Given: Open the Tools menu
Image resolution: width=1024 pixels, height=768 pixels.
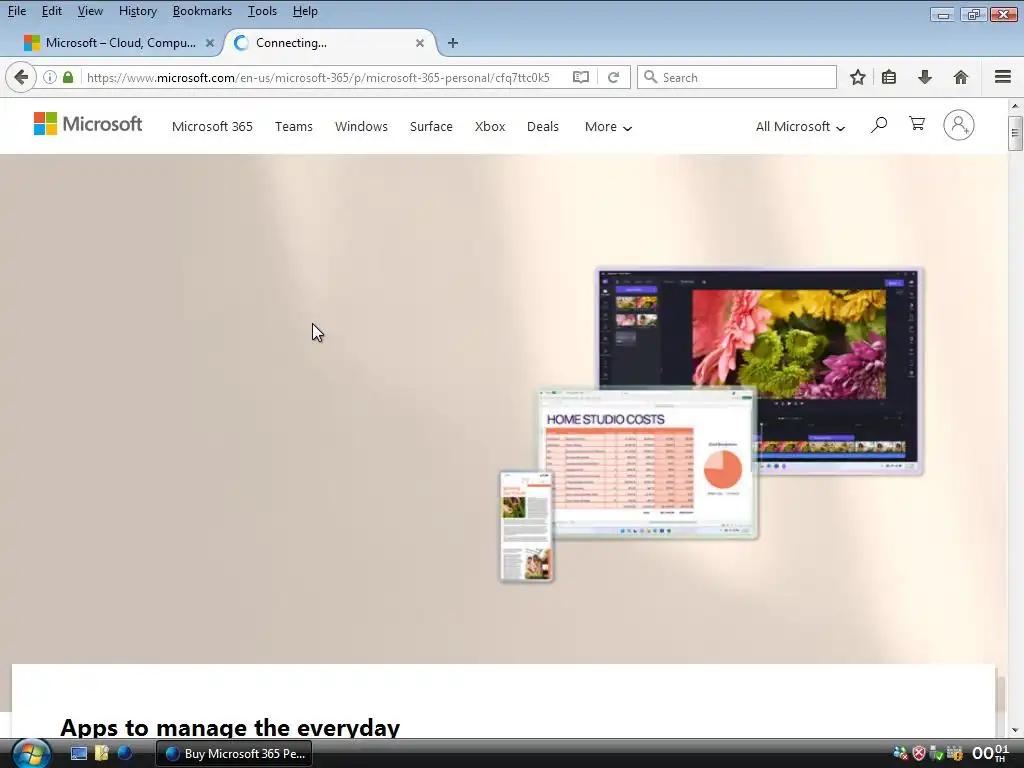Looking at the screenshot, I should pos(262,11).
